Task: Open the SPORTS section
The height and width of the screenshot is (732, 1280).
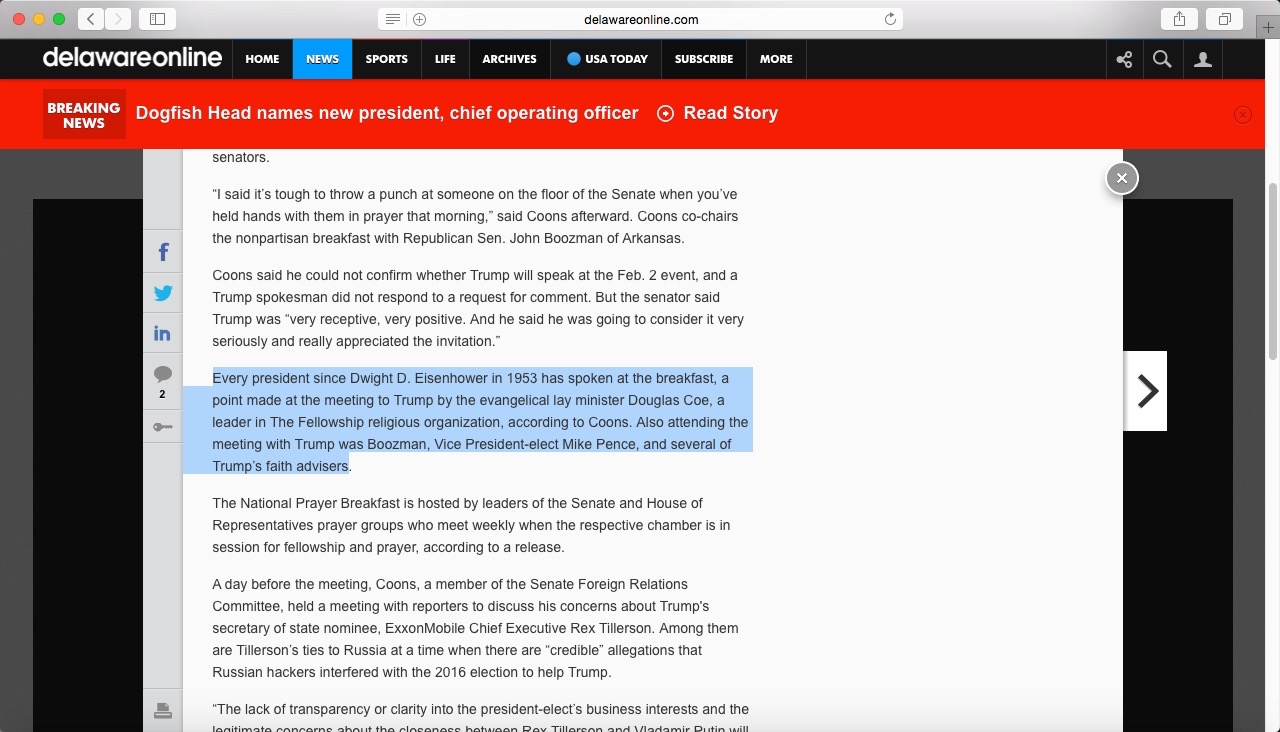Action: [x=386, y=59]
